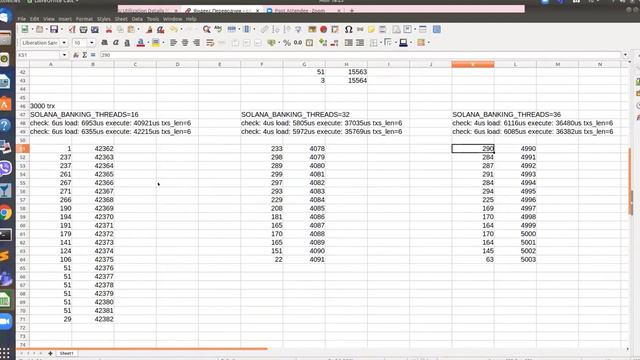Insert a comment sticky-note icon
640x360 pixels.
371,29
